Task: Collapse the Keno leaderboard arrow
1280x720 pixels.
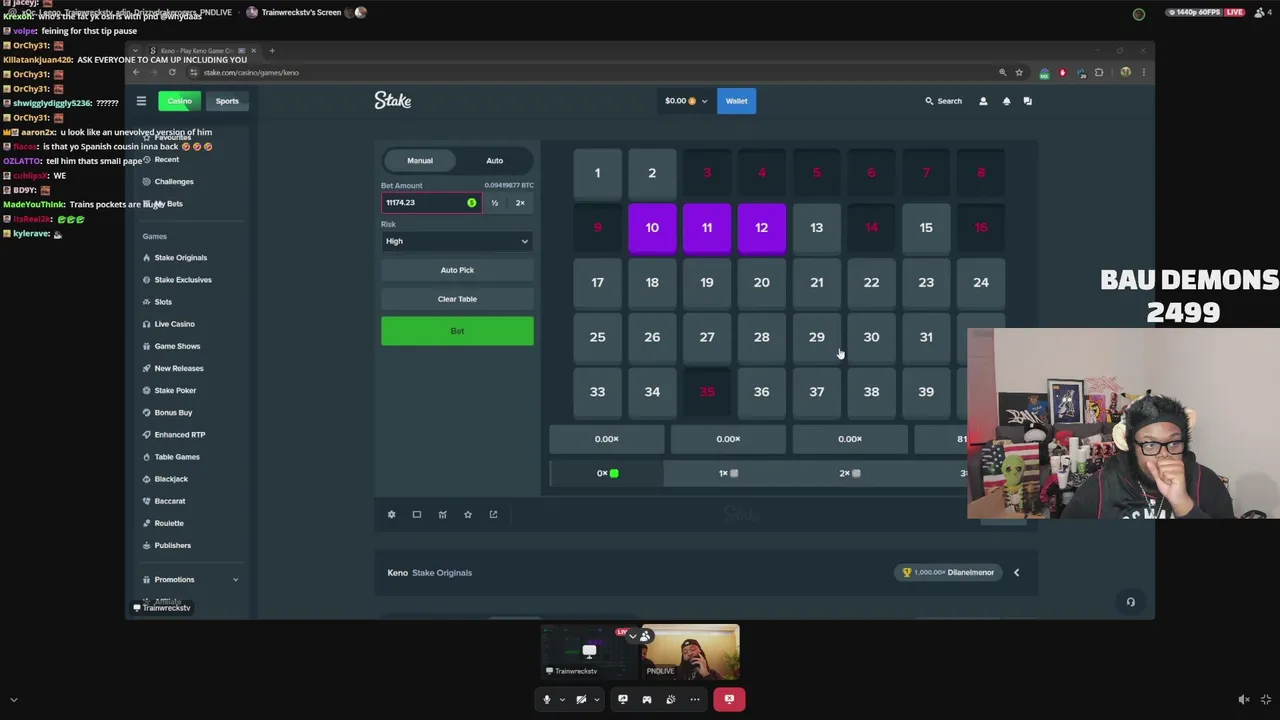Action: tap(1016, 573)
